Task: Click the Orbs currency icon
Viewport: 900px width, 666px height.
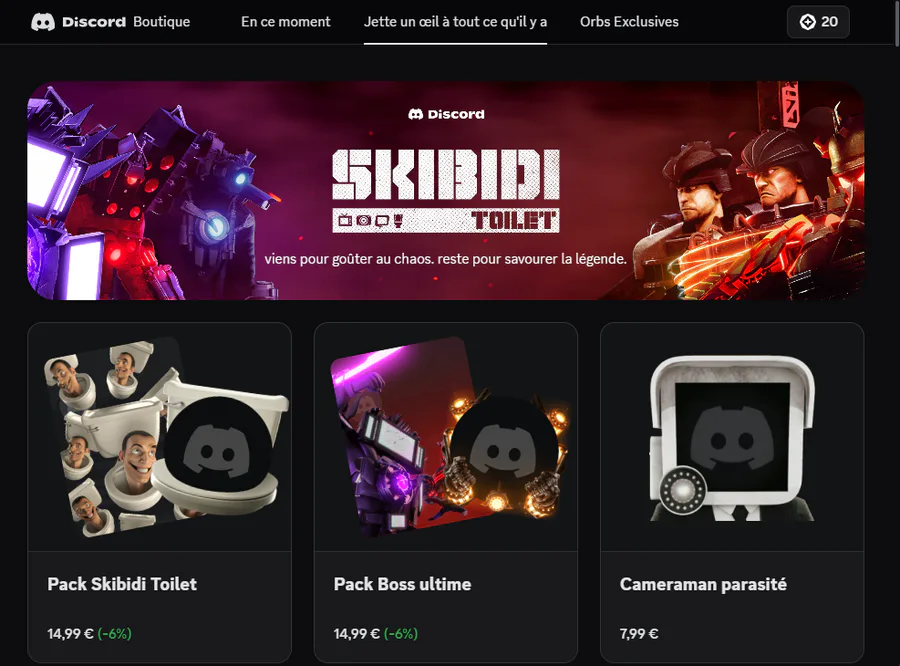Action: coord(808,22)
